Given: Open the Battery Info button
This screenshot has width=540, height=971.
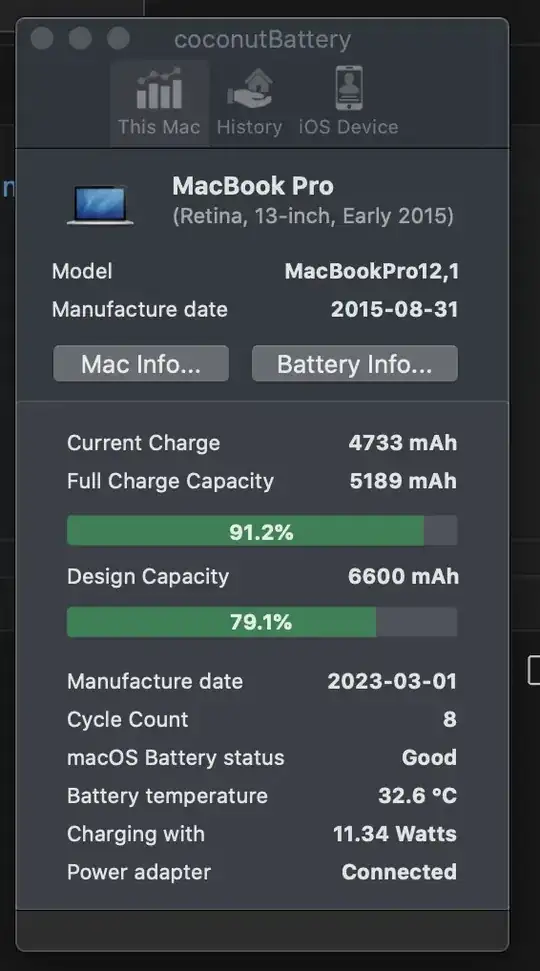Looking at the screenshot, I should [355, 364].
